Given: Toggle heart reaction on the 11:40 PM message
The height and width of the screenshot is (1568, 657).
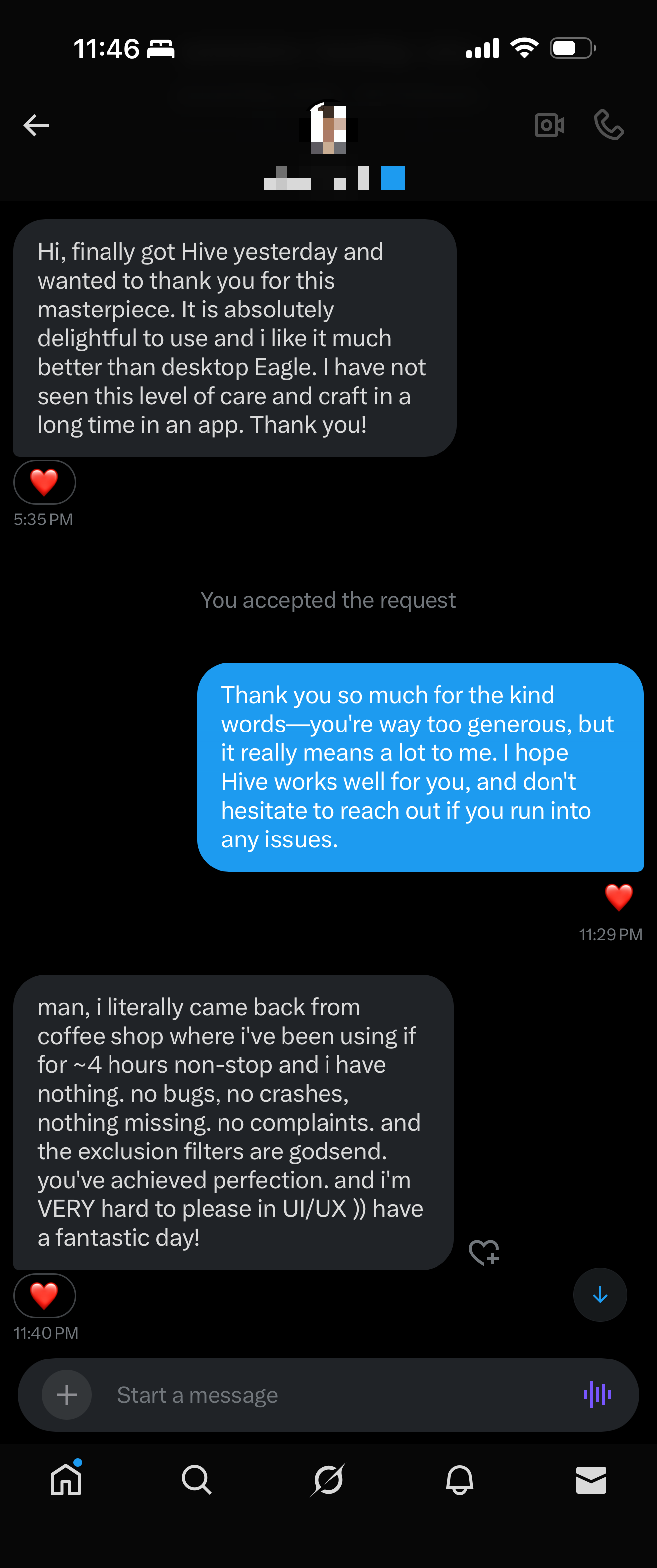Looking at the screenshot, I should pos(44,1295).
